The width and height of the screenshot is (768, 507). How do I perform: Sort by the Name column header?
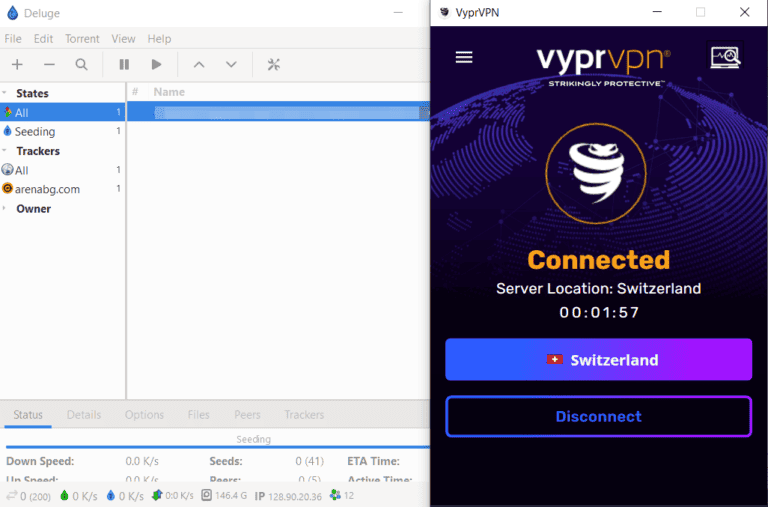[169, 92]
